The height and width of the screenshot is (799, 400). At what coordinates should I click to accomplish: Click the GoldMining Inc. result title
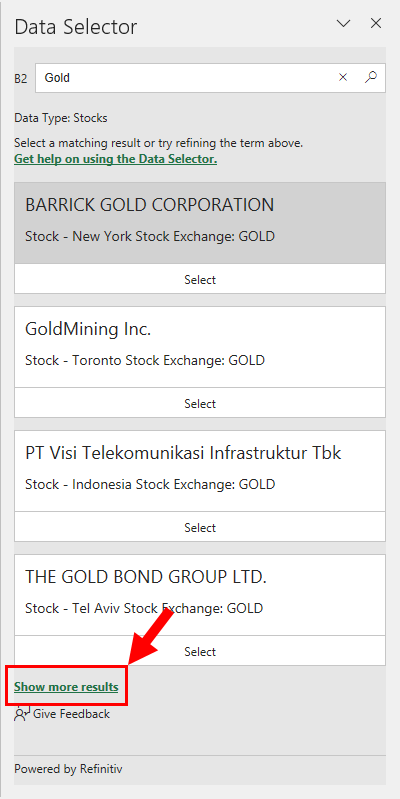(88, 329)
